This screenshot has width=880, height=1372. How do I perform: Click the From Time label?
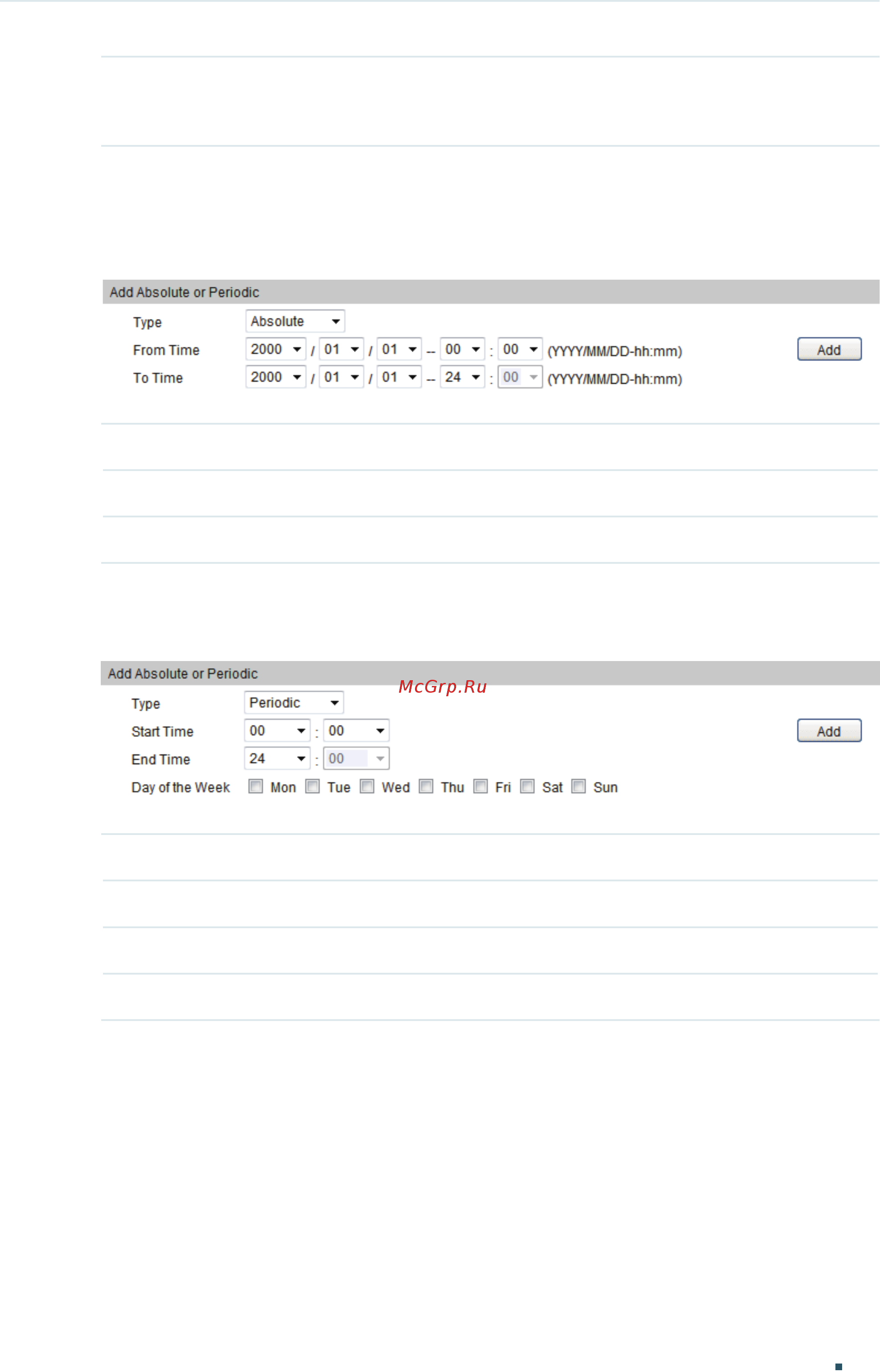[x=166, y=351]
